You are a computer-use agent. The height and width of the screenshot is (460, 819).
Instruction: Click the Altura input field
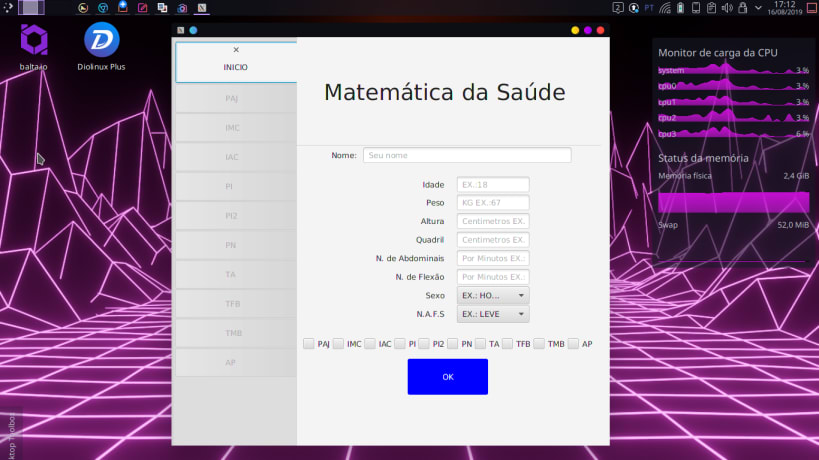493,221
